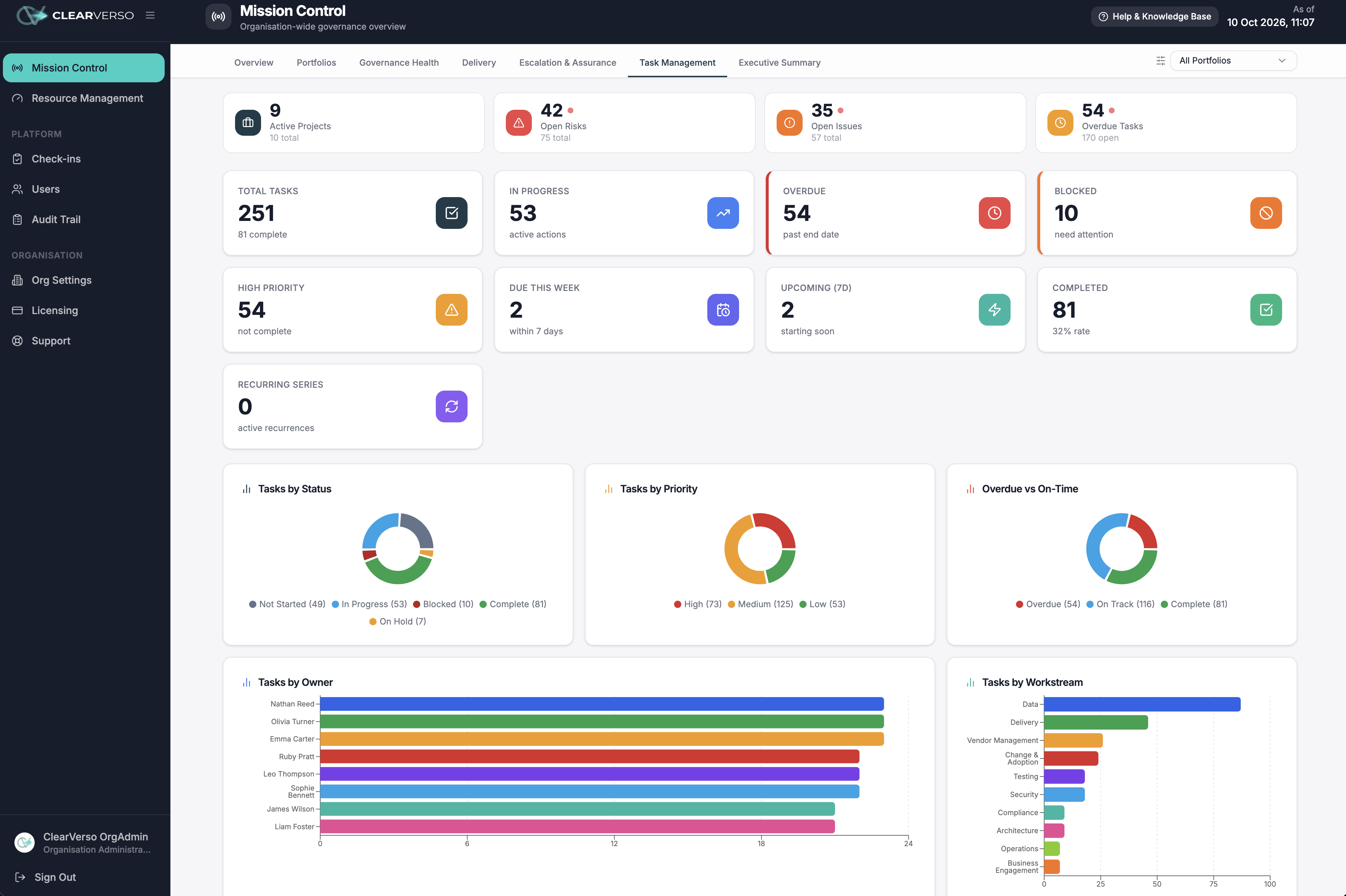
Task: Click the ClearVerso logo
Action: [x=75, y=16]
